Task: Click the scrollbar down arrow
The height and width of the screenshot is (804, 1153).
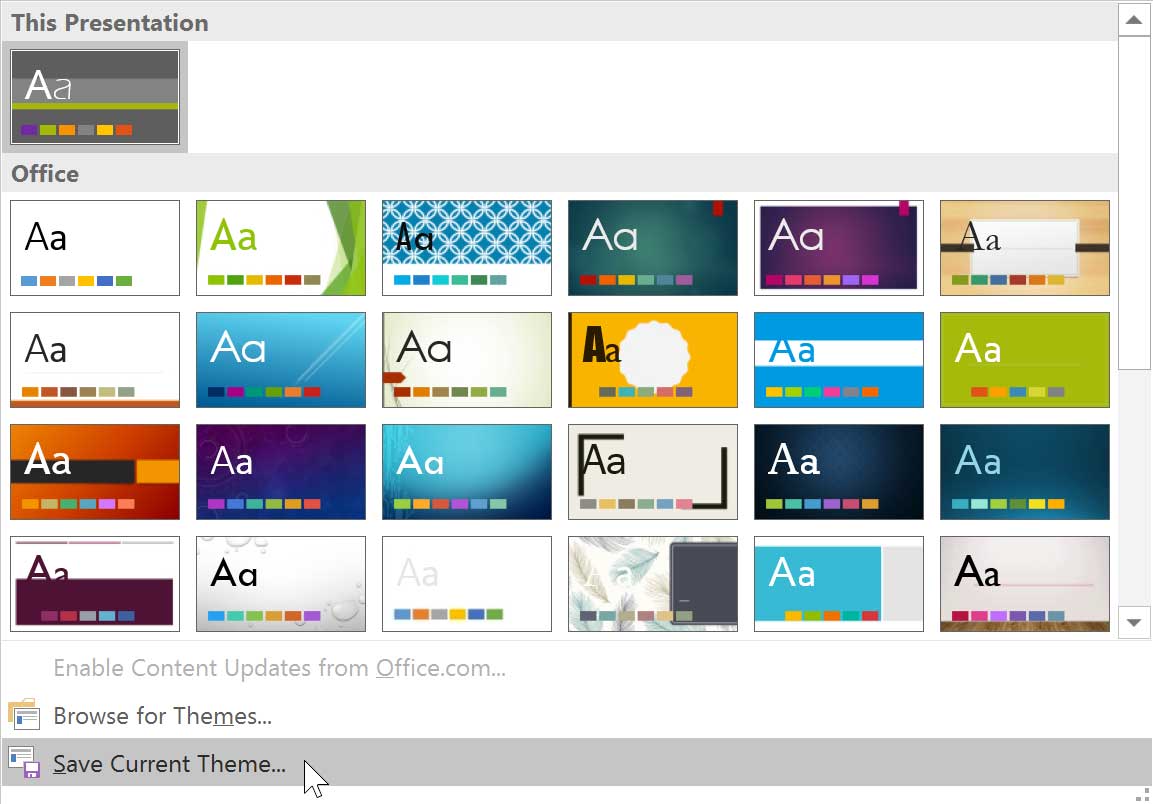Action: (1134, 622)
